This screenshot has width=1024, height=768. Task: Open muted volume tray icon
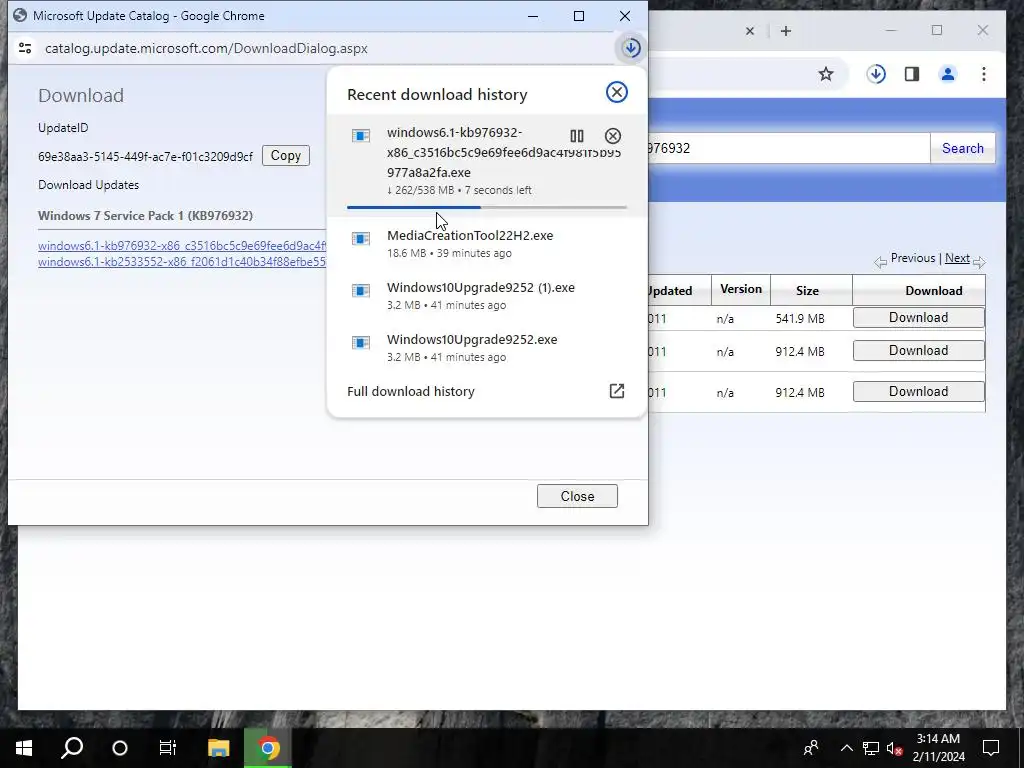coord(895,748)
